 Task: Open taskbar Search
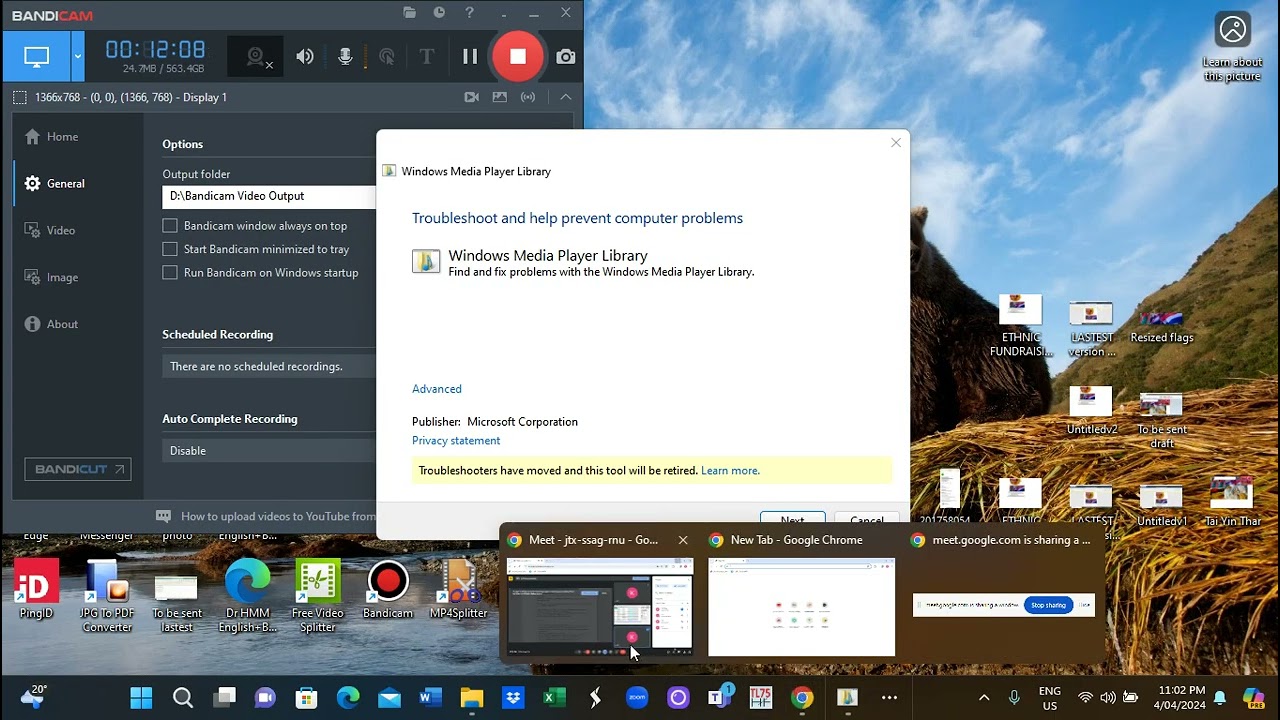pyautogui.click(x=183, y=698)
